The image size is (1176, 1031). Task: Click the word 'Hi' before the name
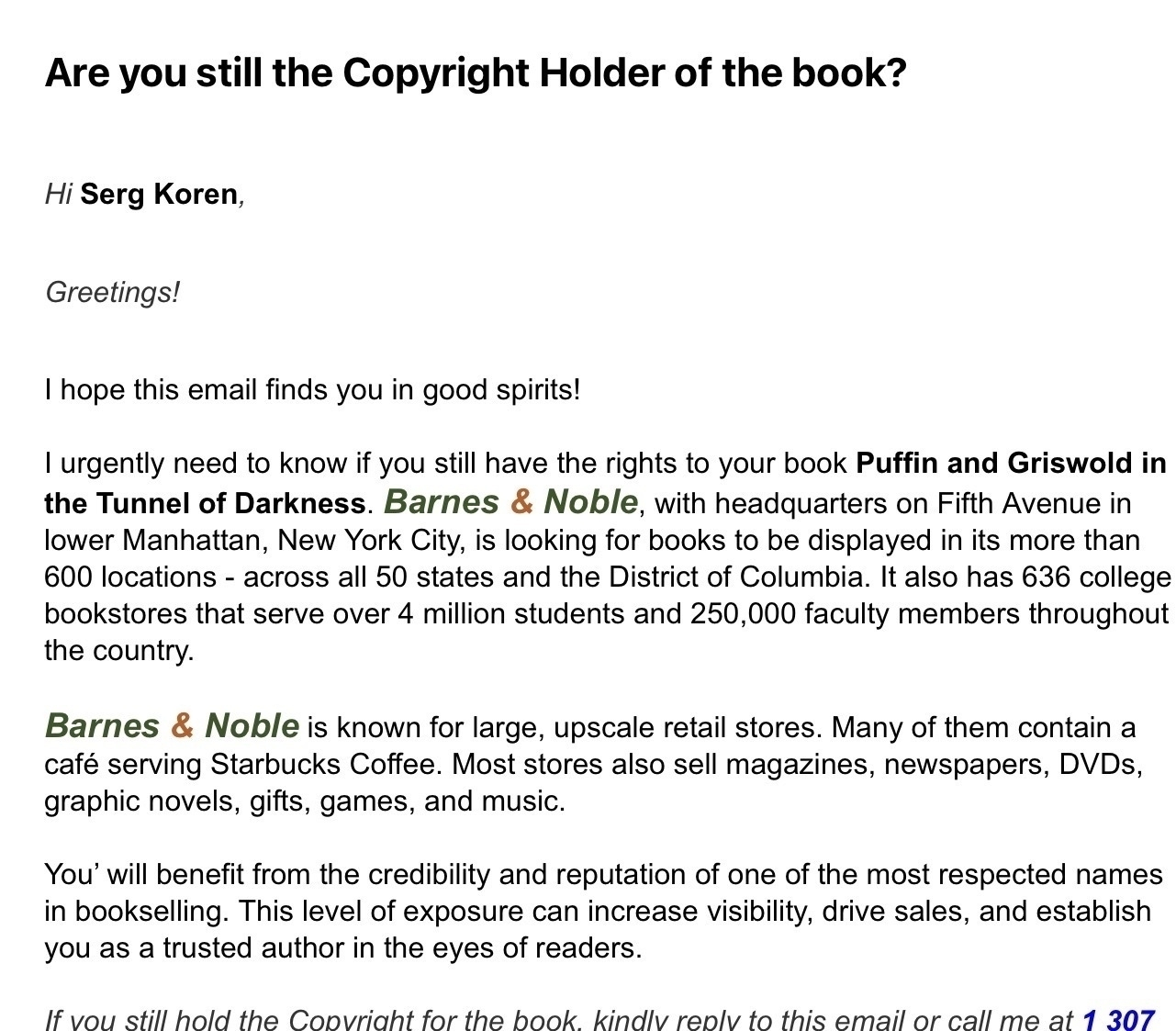pyautogui.click(x=59, y=194)
